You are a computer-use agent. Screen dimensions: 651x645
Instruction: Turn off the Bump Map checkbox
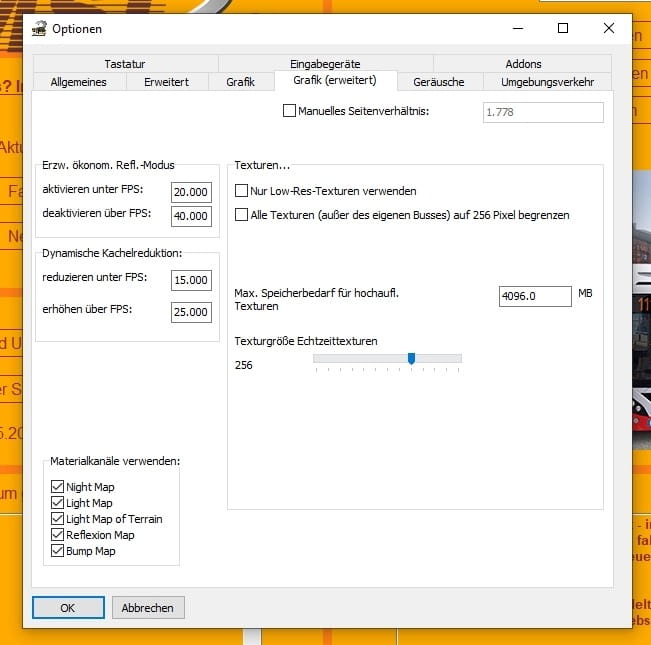[57, 551]
